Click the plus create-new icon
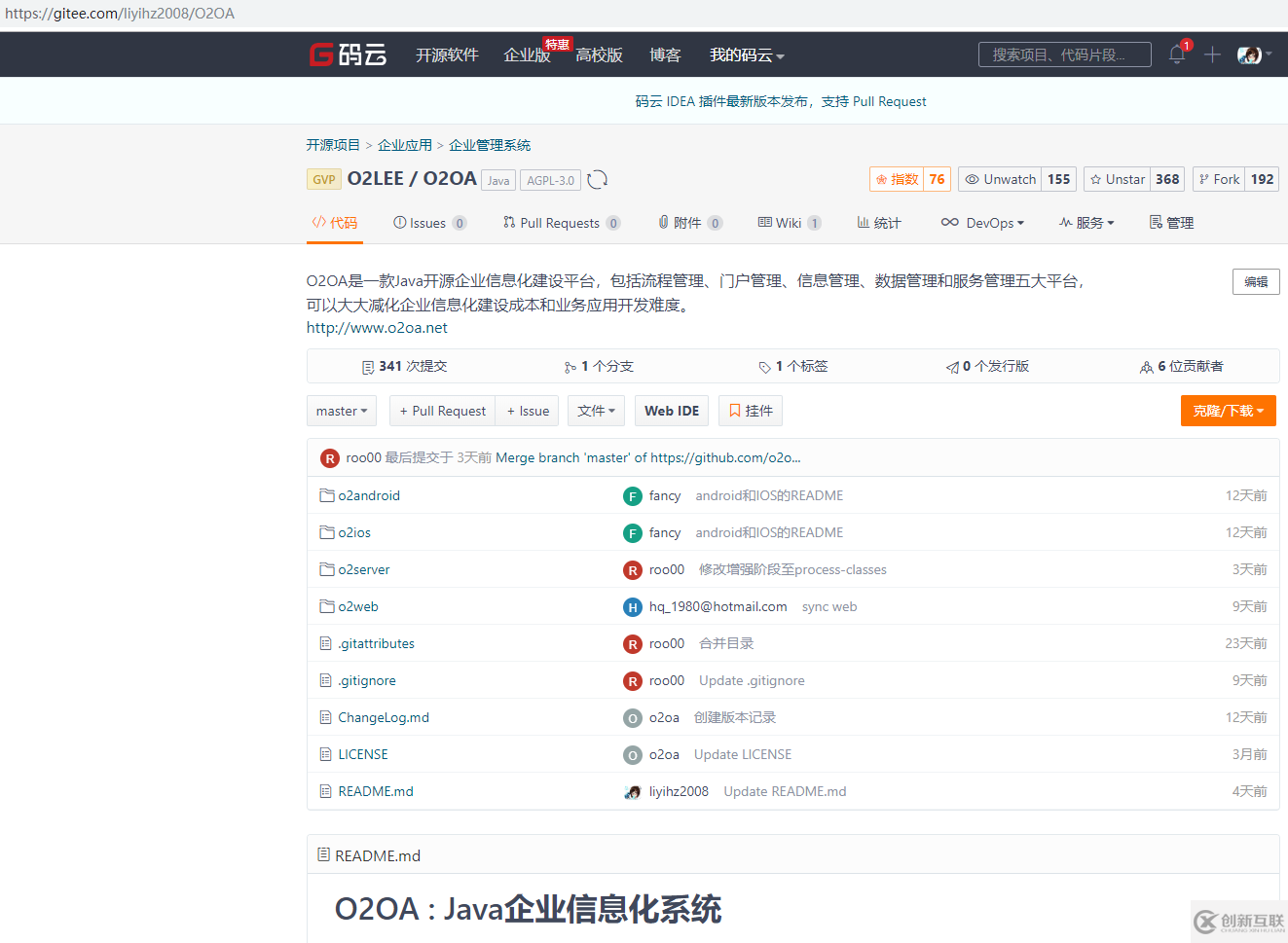1288x943 pixels. (x=1212, y=54)
